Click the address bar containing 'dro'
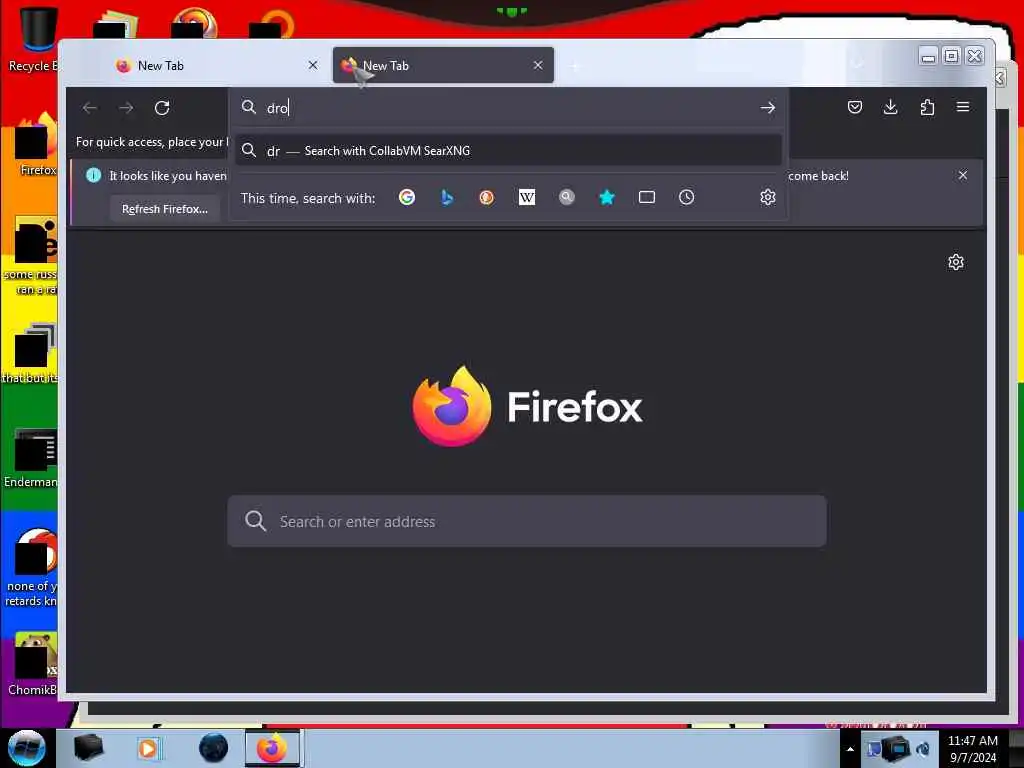Viewport: 1024px width, 768px height. tap(508, 108)
